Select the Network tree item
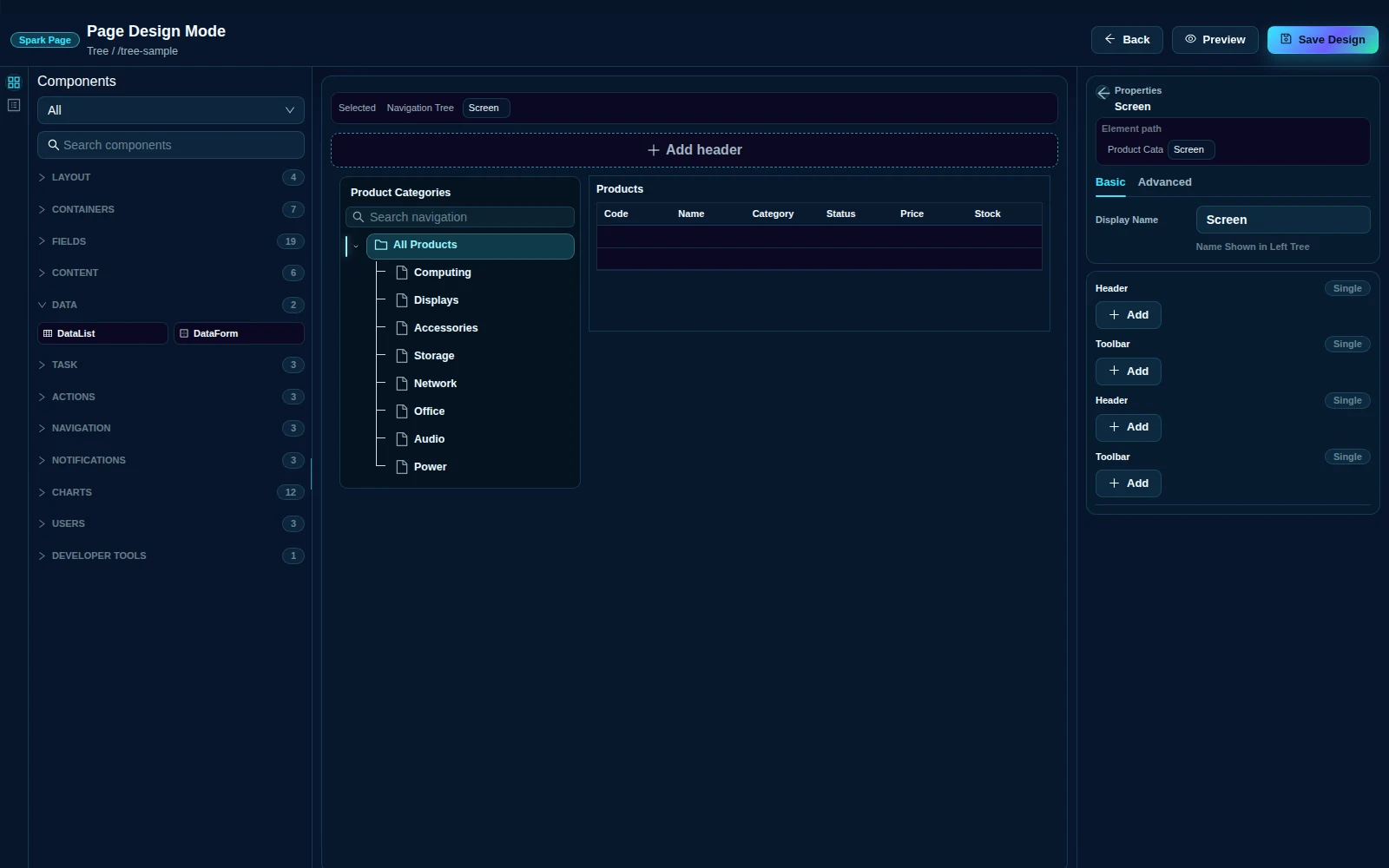The image size is (1389, 868). click(x=435, y=384)
